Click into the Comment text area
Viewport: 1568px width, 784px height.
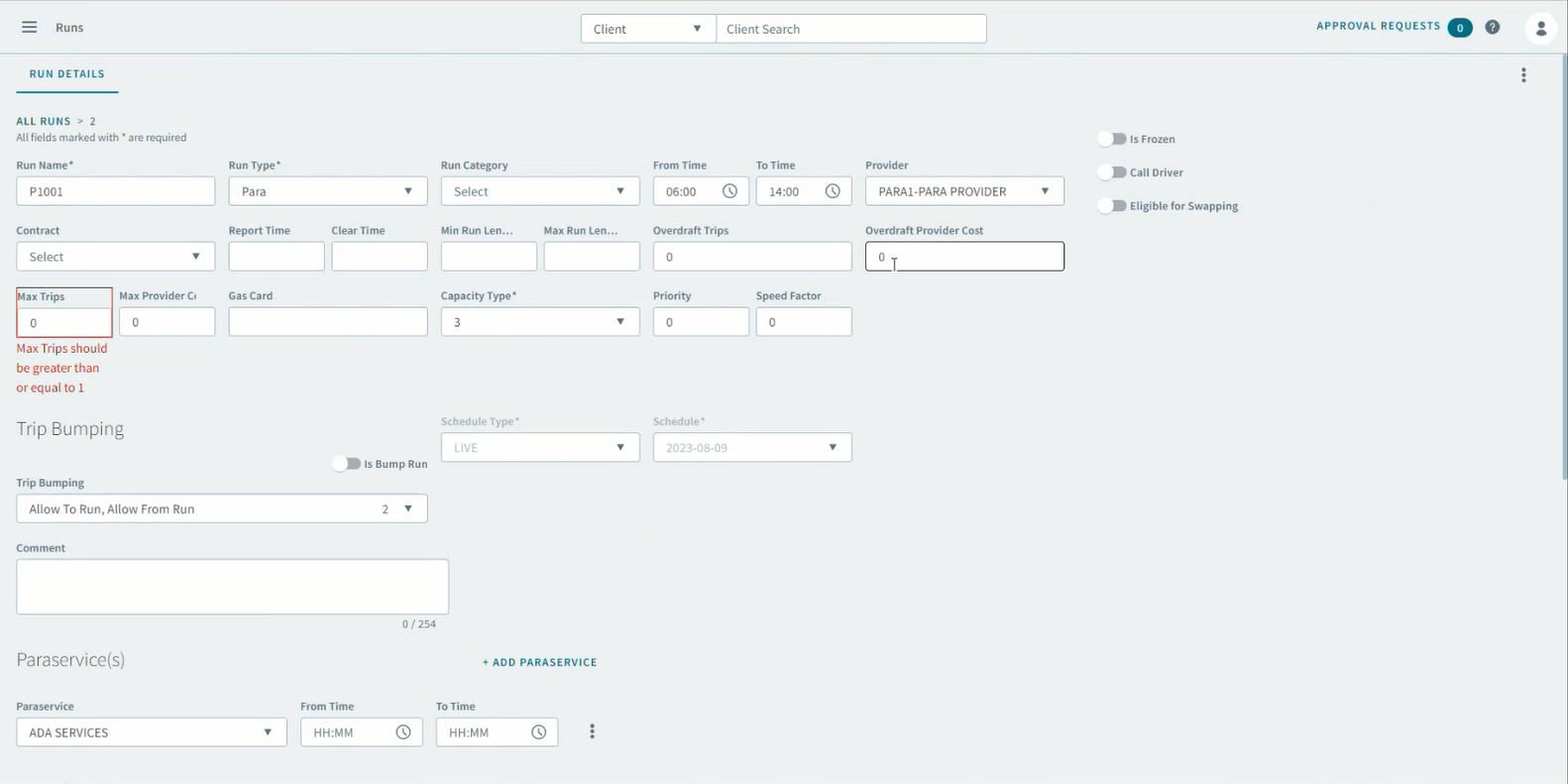[232, 587]
